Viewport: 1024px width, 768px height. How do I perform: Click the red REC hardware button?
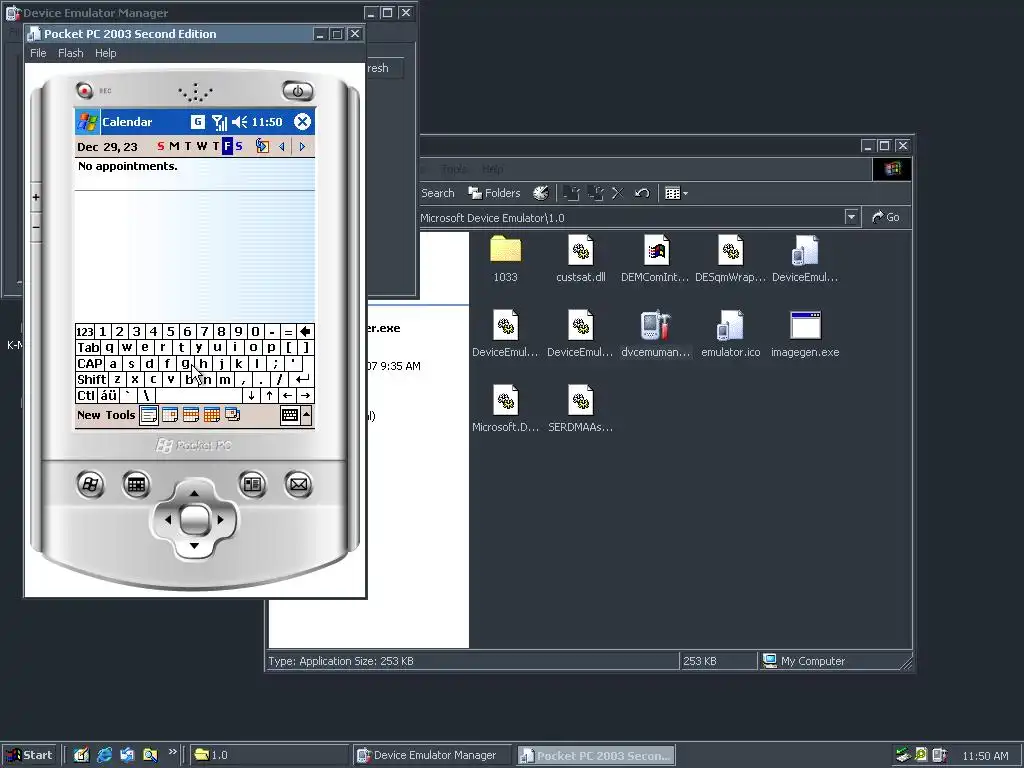[84, 90]
